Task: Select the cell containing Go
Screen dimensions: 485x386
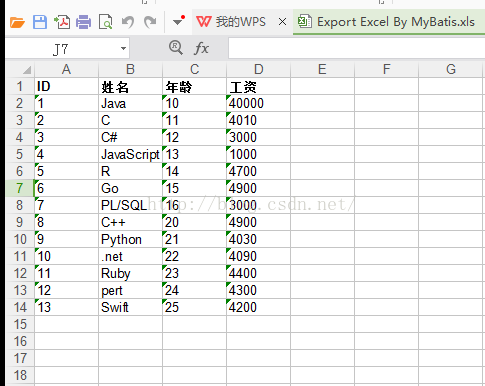Action: point(130,188)
